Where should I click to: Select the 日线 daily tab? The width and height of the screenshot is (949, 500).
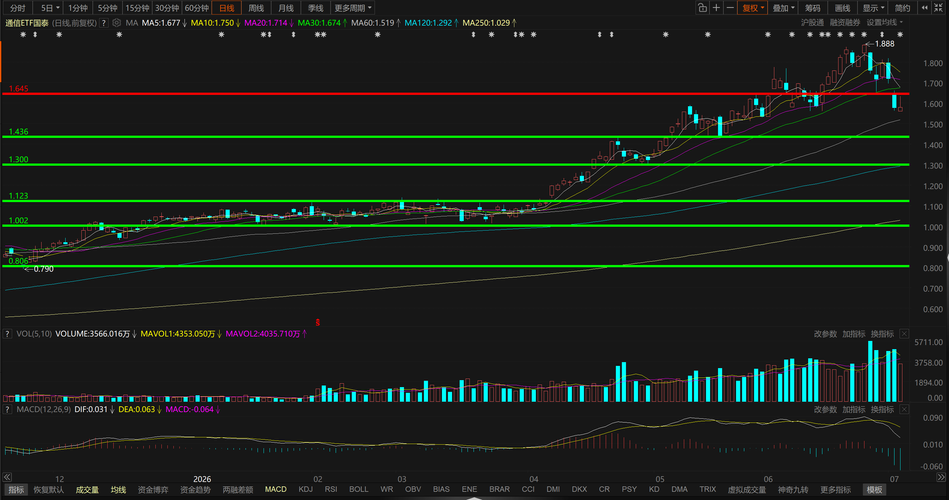[226, 8]
